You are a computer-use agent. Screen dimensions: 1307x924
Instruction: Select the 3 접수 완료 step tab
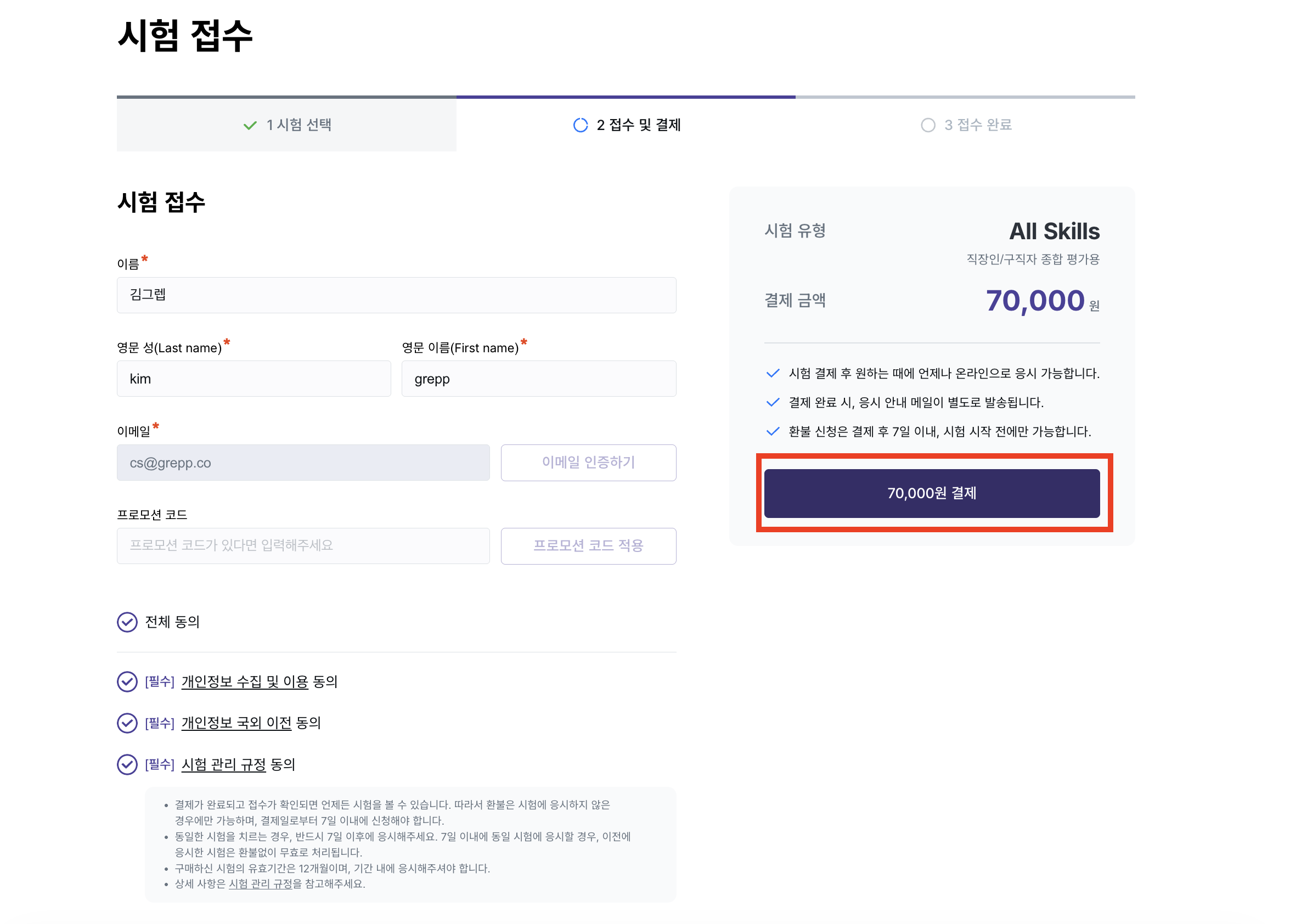(966, 125)
